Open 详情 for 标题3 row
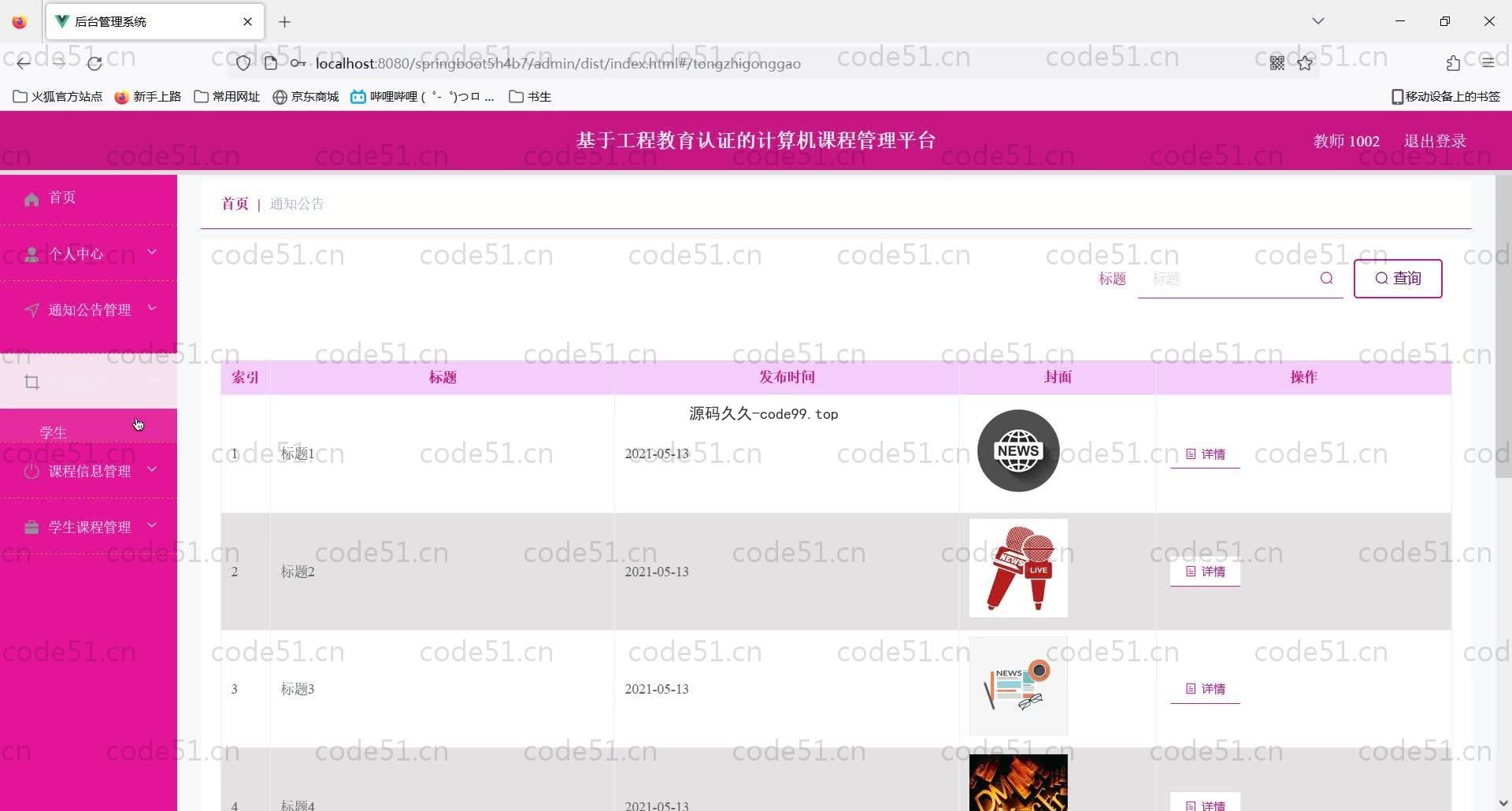This screenshot has width=1512, height=811. (x=1205, y=689)
